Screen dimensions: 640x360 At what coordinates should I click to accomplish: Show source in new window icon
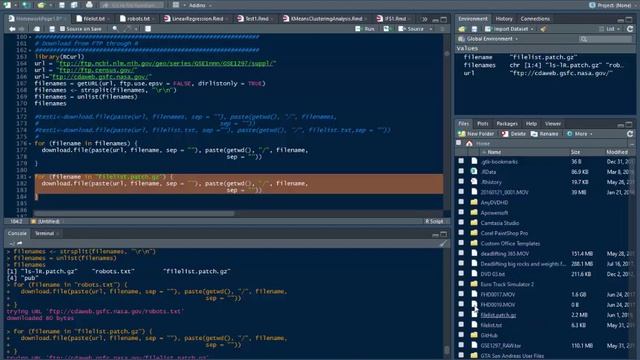[x=37, y=29]
